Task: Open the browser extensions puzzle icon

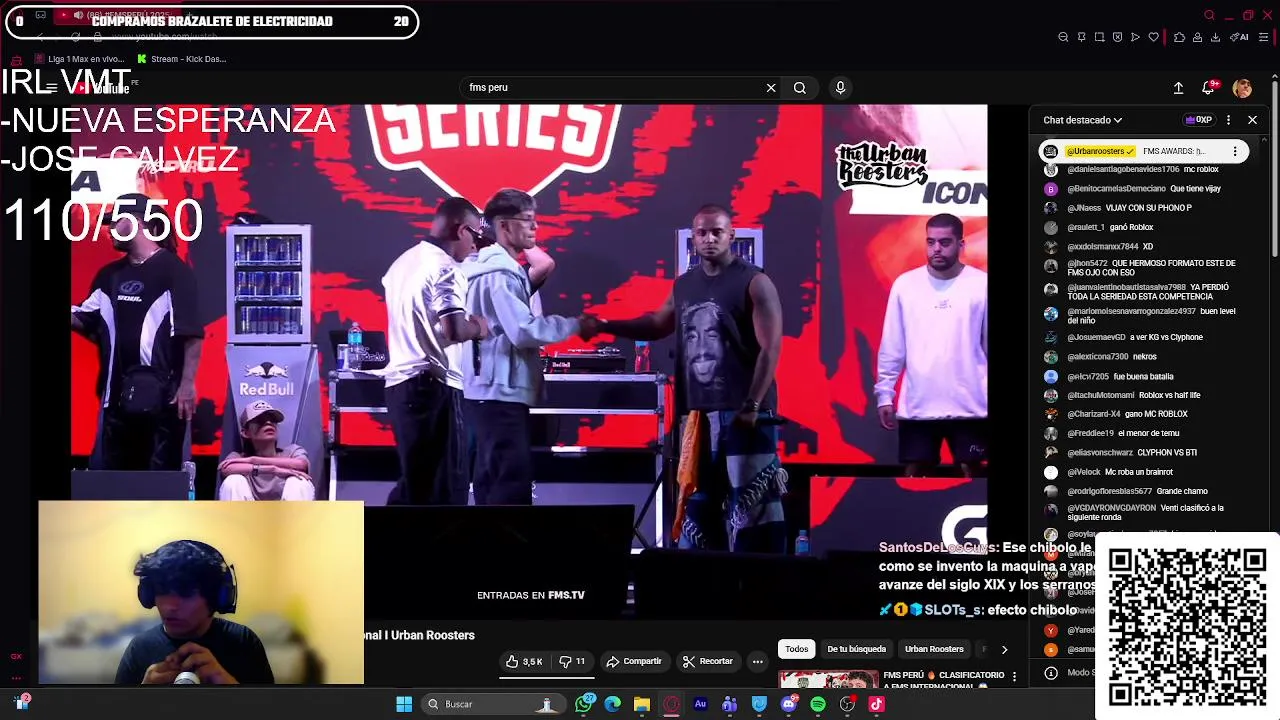Action: pyautogui.click(x=1179, y=37)
